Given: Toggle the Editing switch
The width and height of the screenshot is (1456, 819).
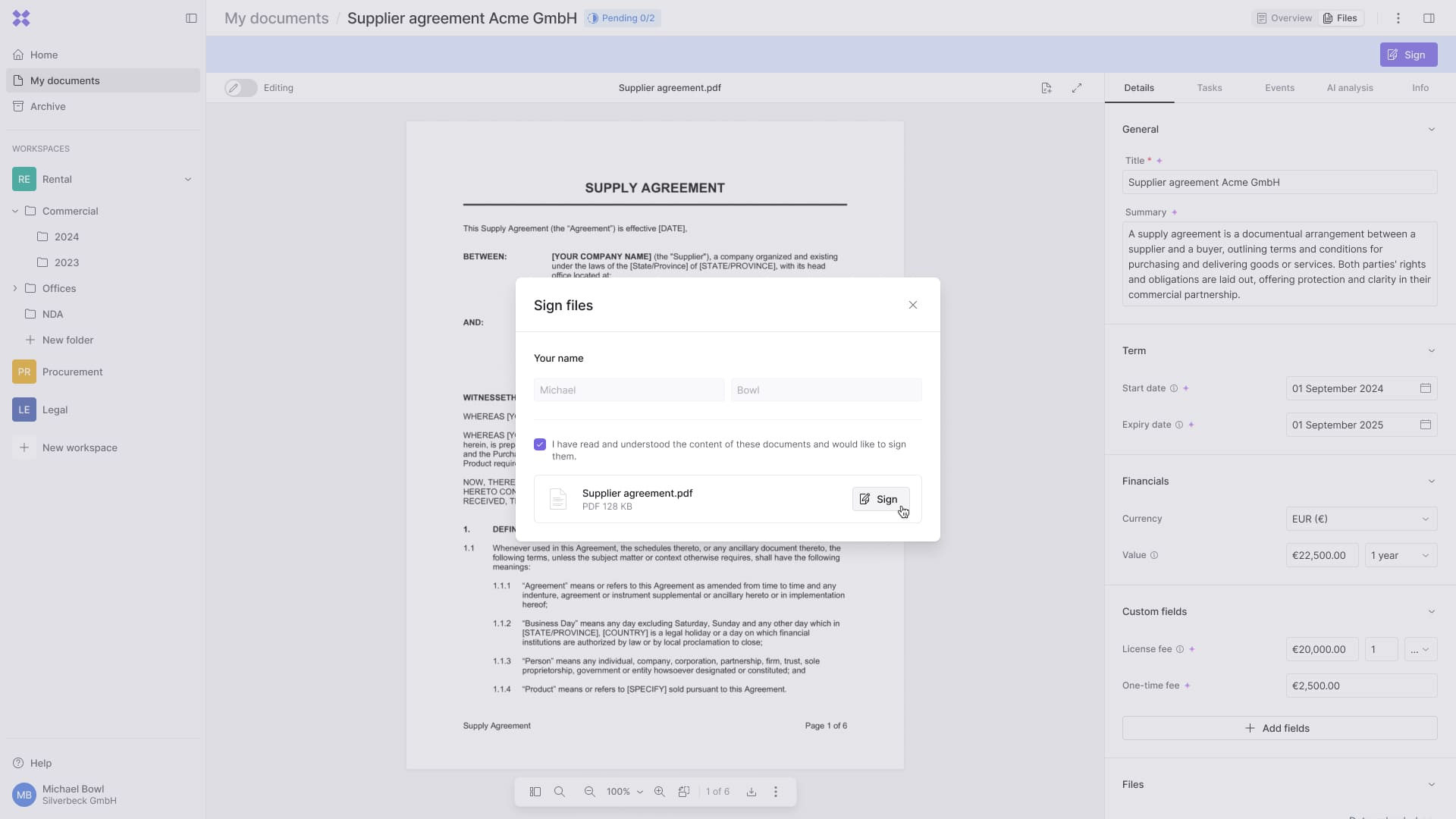Looking at the screenshot, I should (x=241, y=88).
